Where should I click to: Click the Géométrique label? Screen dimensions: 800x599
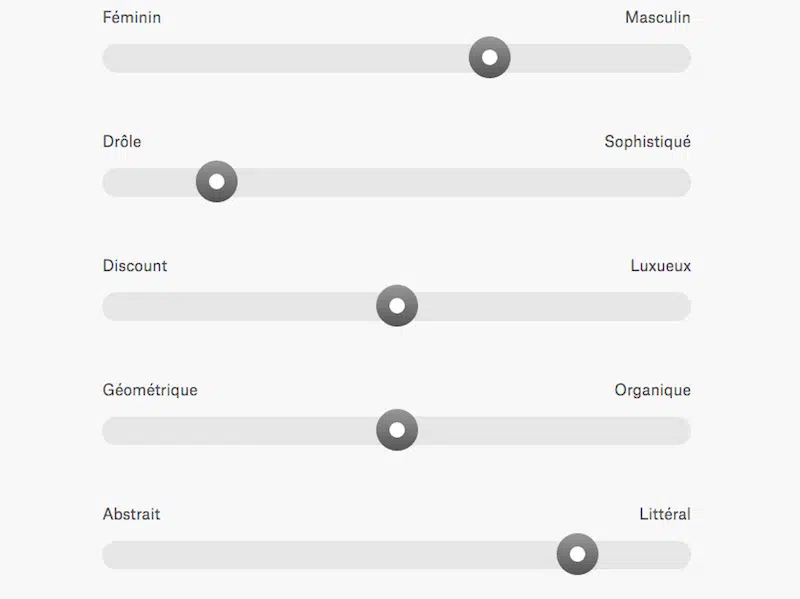tap(150, 390)
